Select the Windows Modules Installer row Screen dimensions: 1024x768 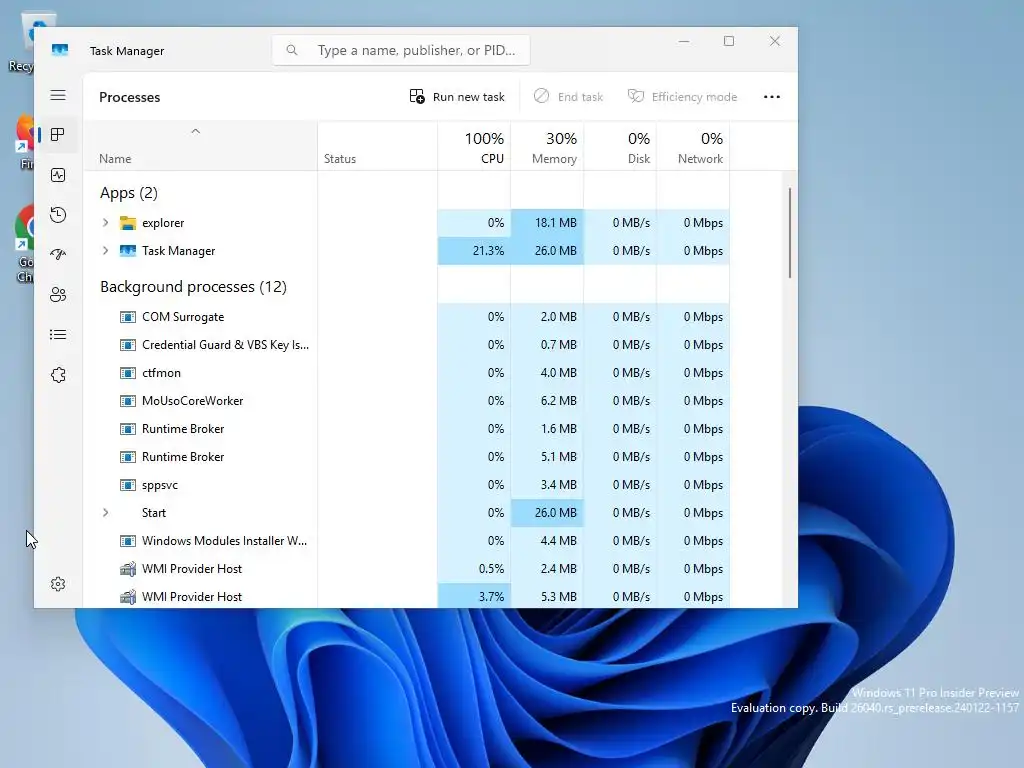407,541
